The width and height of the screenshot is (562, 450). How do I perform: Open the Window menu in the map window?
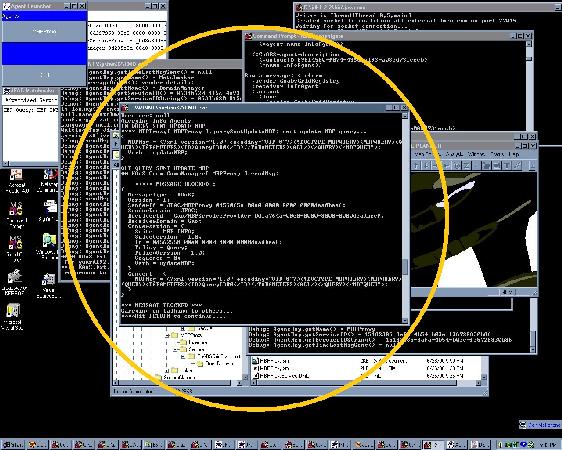(477, 154)
